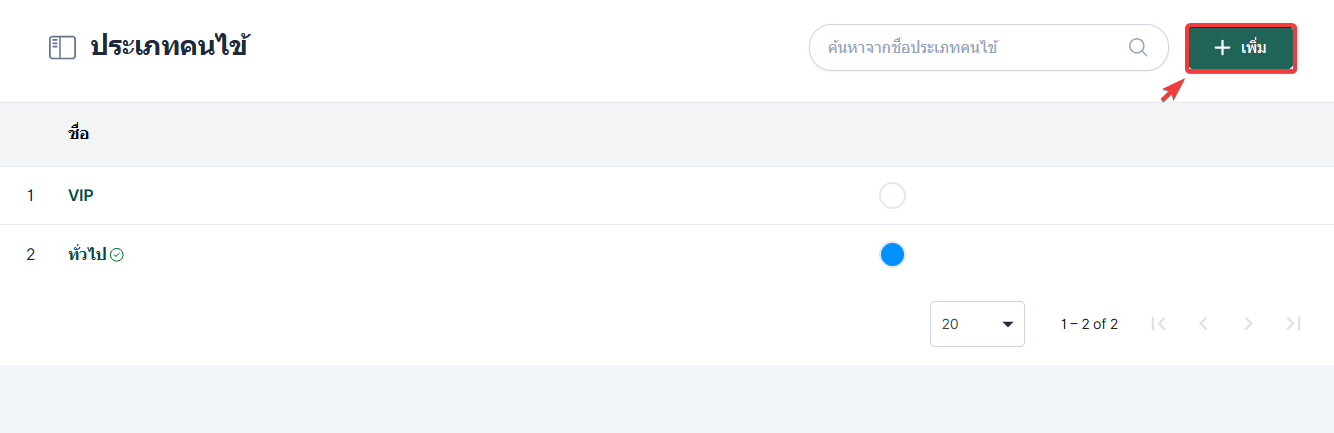Click the magnifier search icon

pyautogui.click(x=1138, y=47)
